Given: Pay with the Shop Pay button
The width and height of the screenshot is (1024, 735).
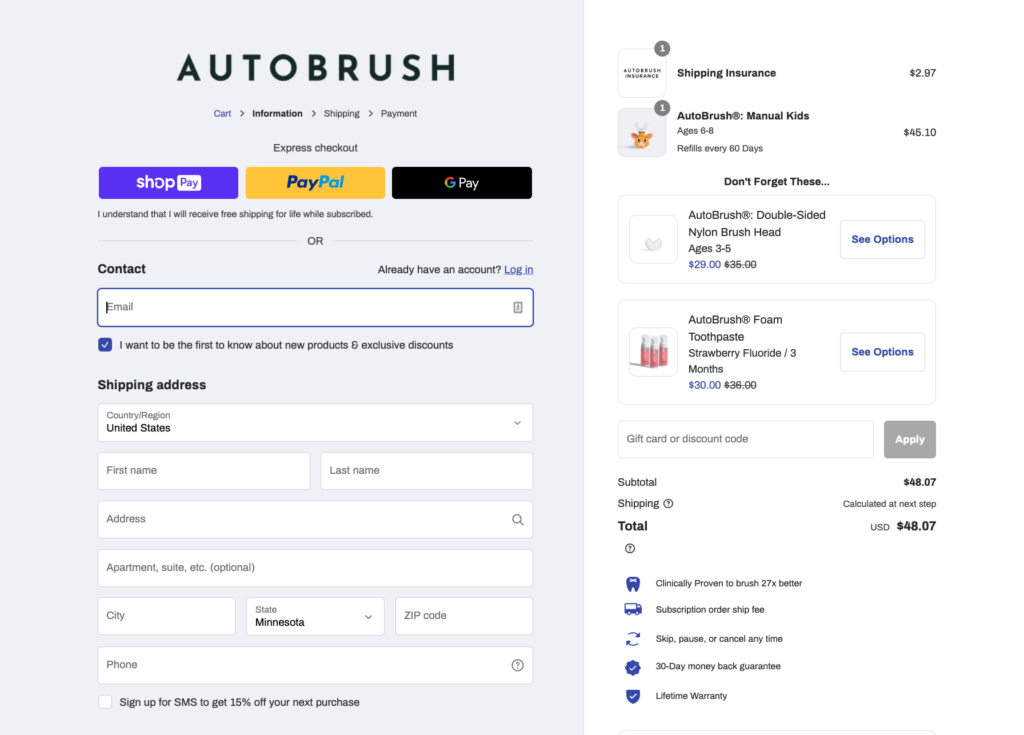Looking at the screenshot, I should coord(168,183).
